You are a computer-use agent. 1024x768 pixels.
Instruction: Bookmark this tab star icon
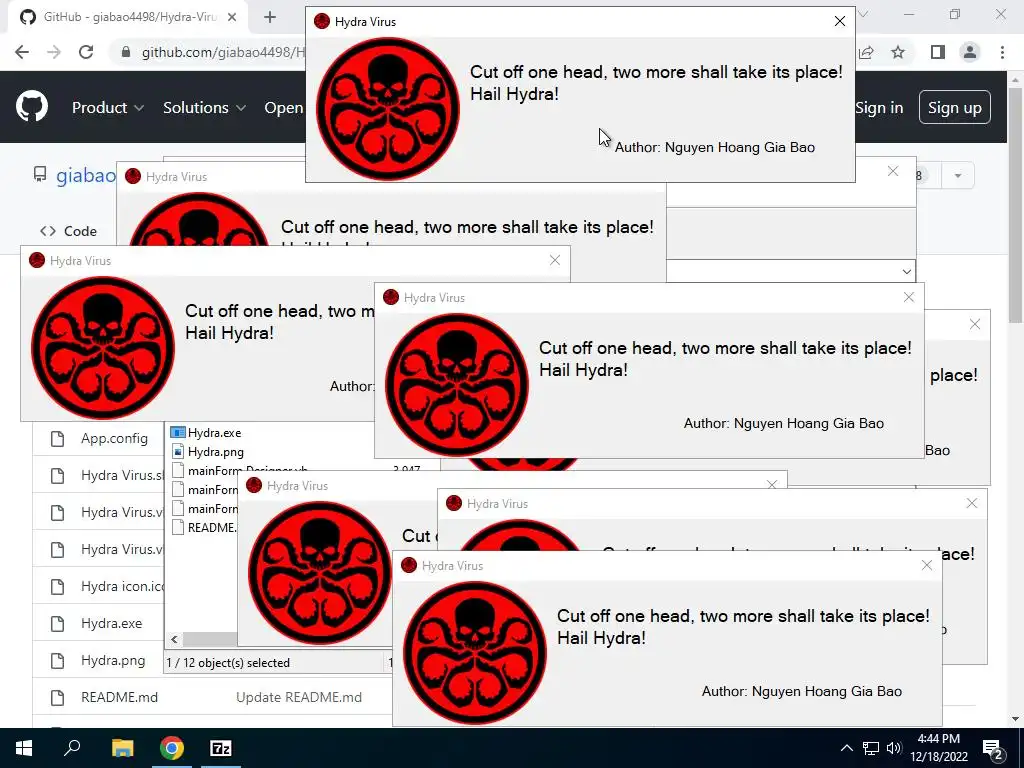coord(898,52)
